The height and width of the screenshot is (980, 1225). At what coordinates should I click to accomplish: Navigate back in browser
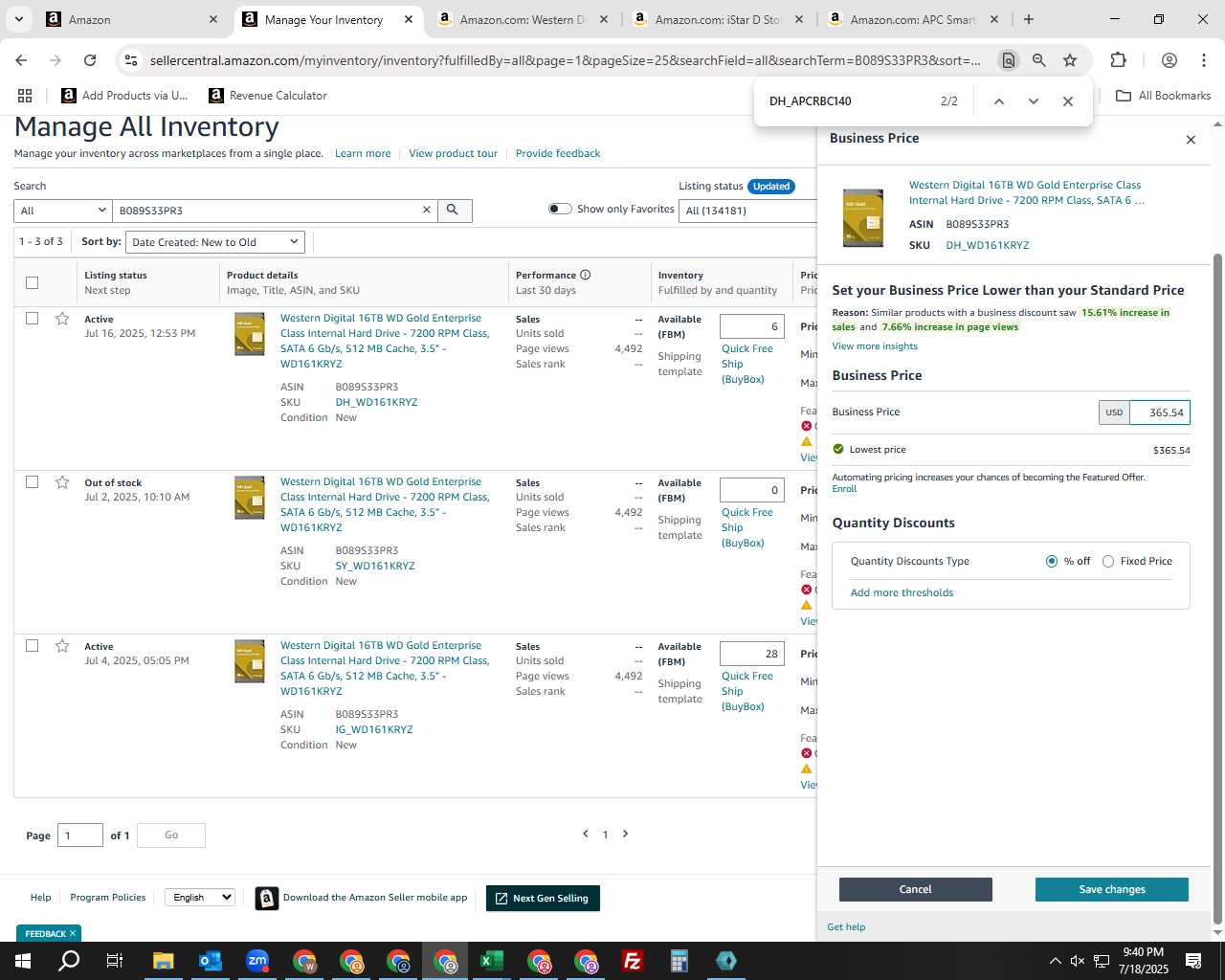(x=21, y=60)
